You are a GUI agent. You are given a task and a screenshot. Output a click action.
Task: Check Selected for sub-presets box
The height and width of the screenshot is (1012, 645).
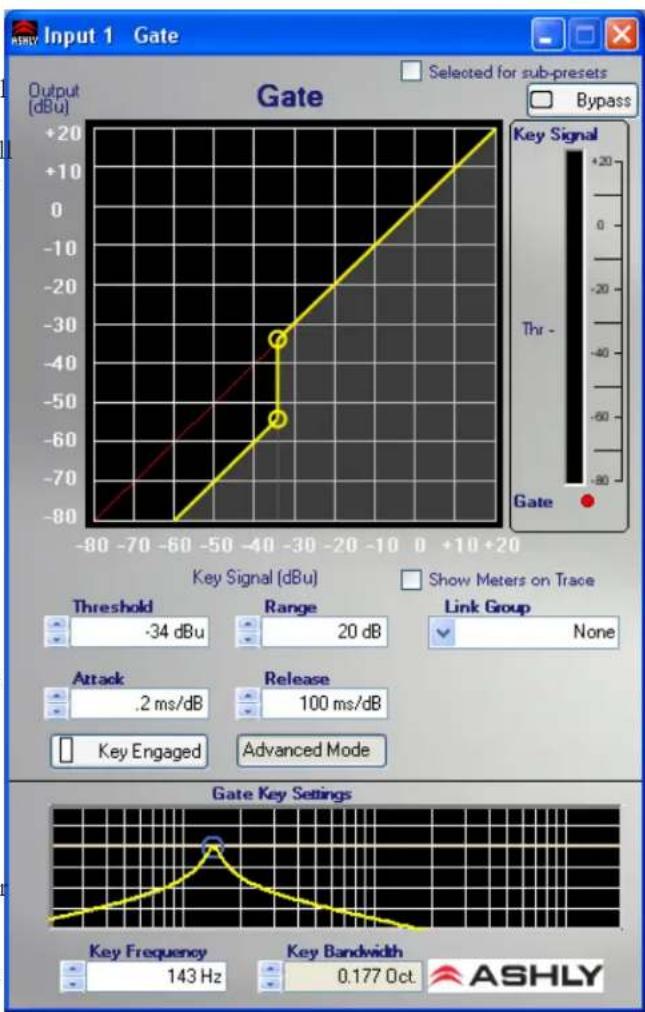(411, 71)
